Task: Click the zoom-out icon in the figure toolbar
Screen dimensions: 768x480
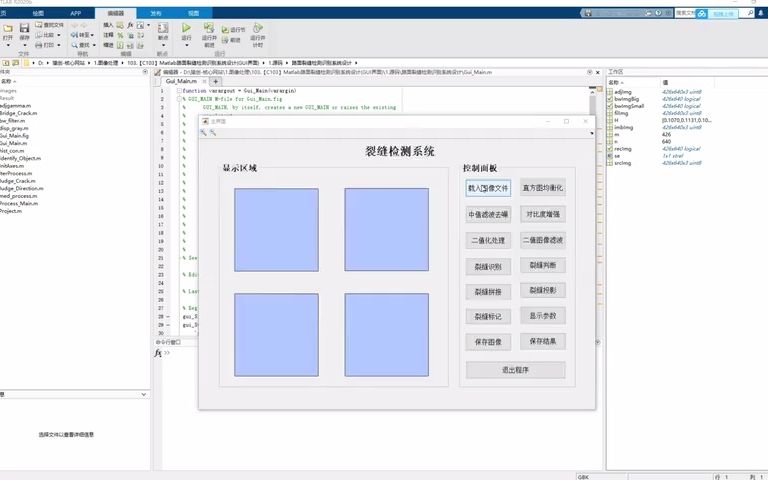Action: tap(213, 132)
